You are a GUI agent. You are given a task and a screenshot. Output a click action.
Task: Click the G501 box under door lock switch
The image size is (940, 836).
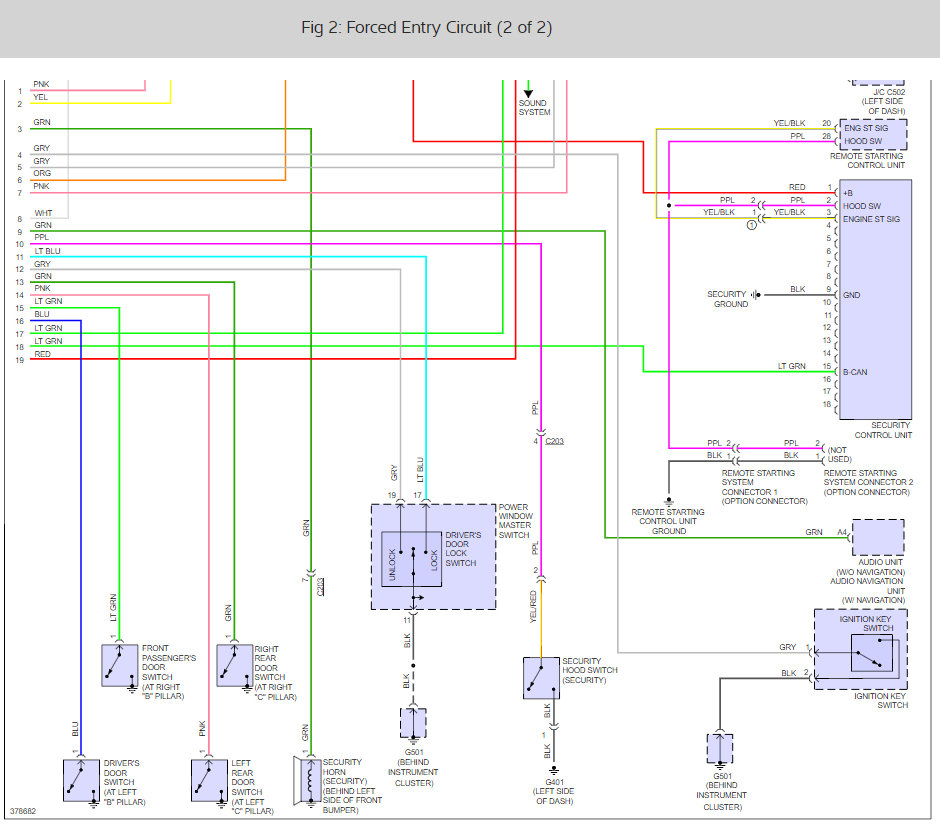pos(413,723)
